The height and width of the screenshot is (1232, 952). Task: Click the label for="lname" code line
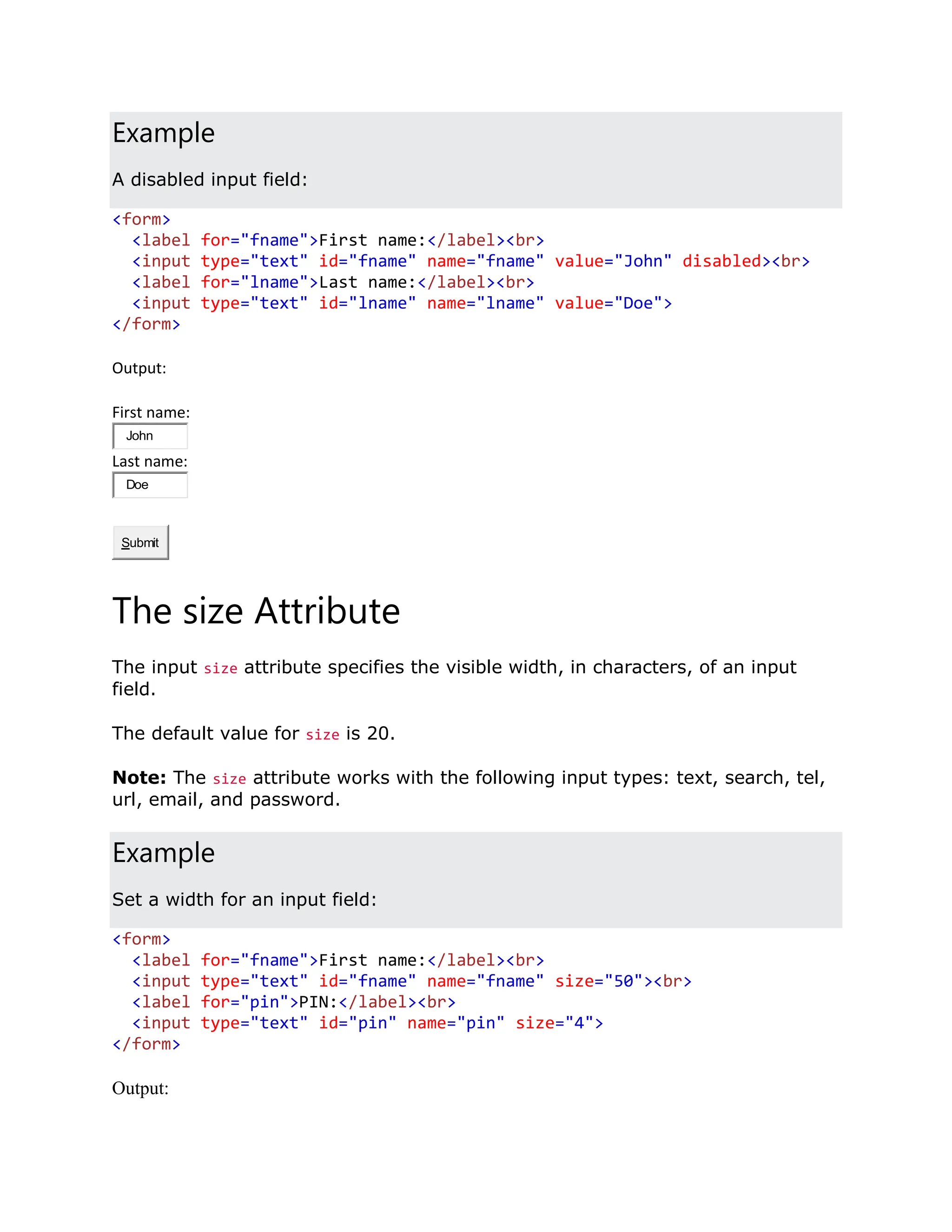point(333,282)
